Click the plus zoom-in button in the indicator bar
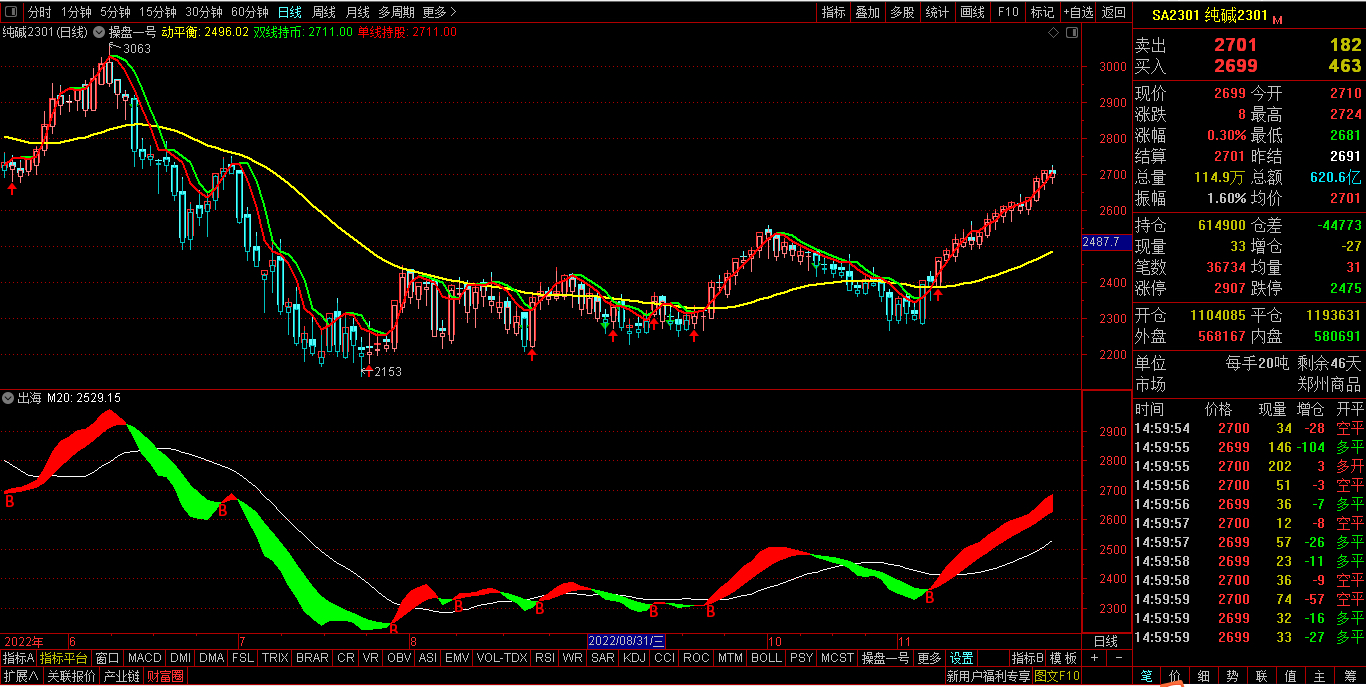The width and height of the screenshot is (1366, 687). (1094, 658)
